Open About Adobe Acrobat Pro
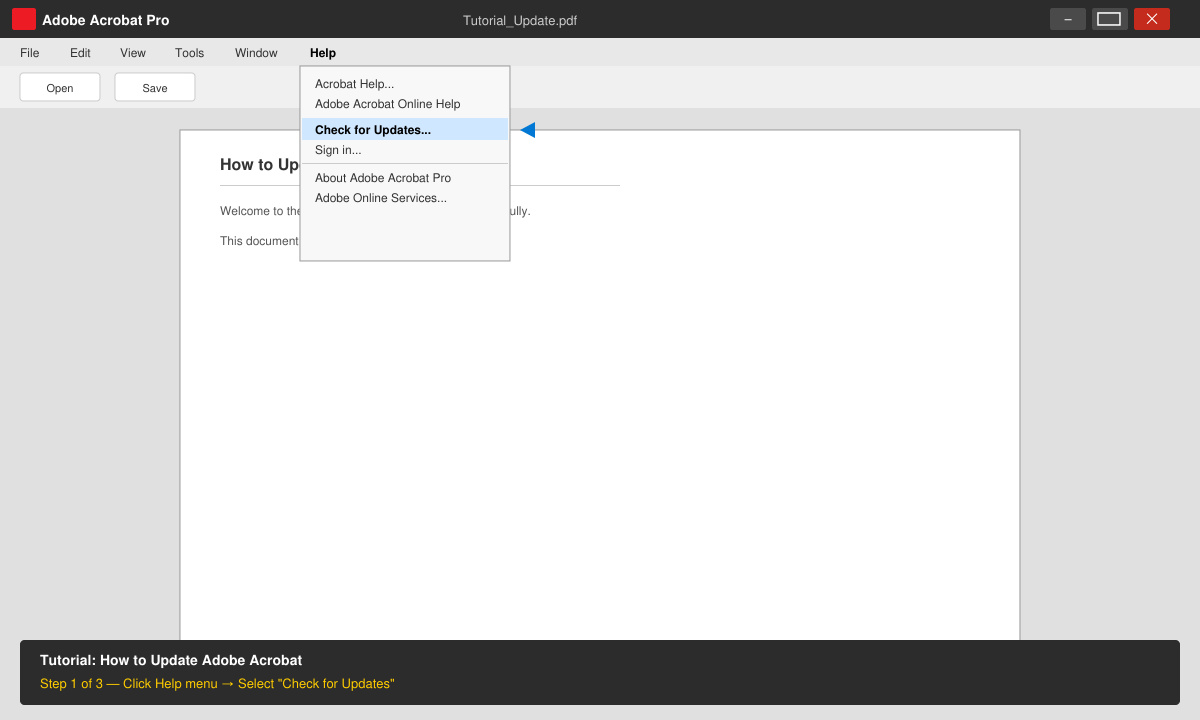Viewport: 1200px width, 720px height. click(x=405, y=178)
